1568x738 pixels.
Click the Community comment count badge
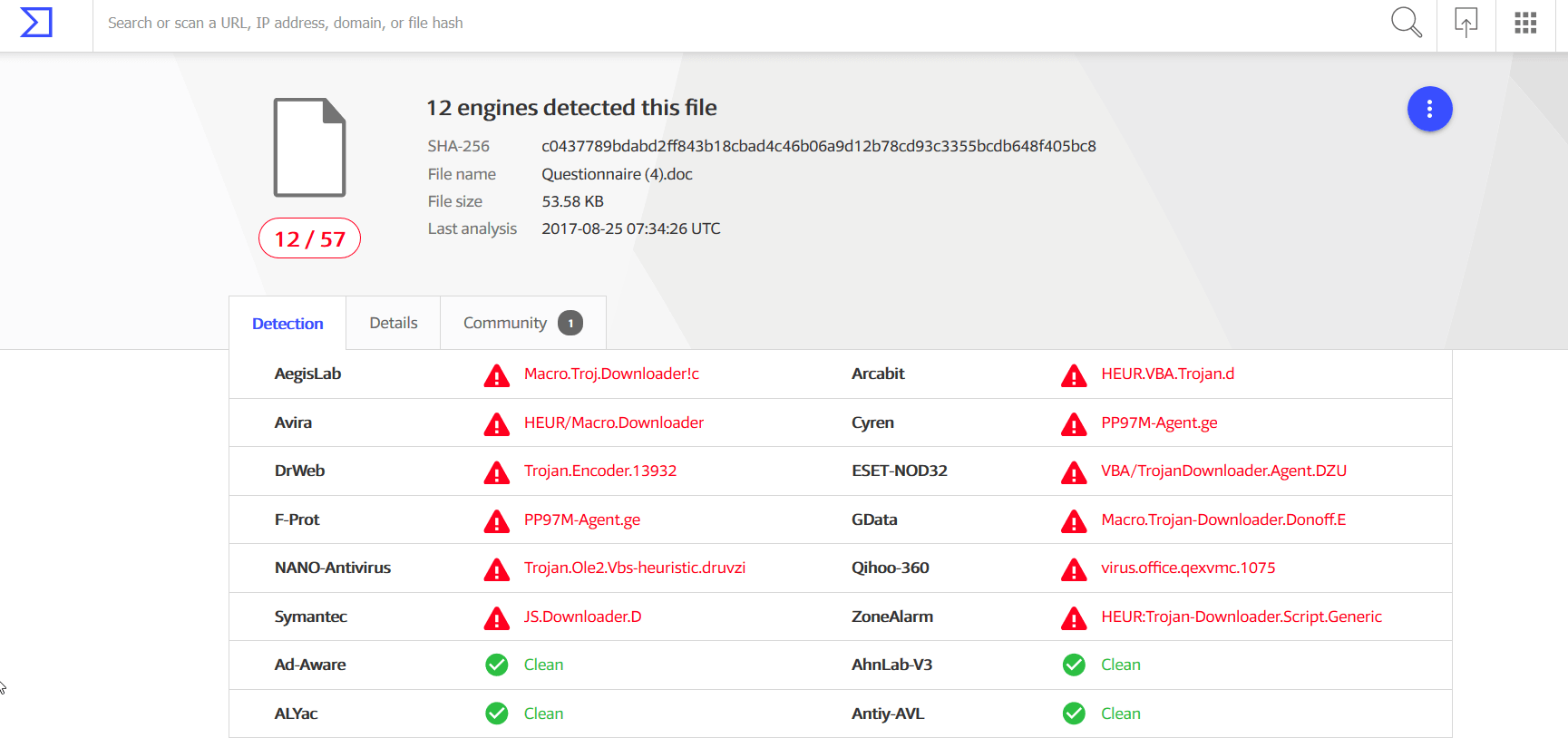570,323
